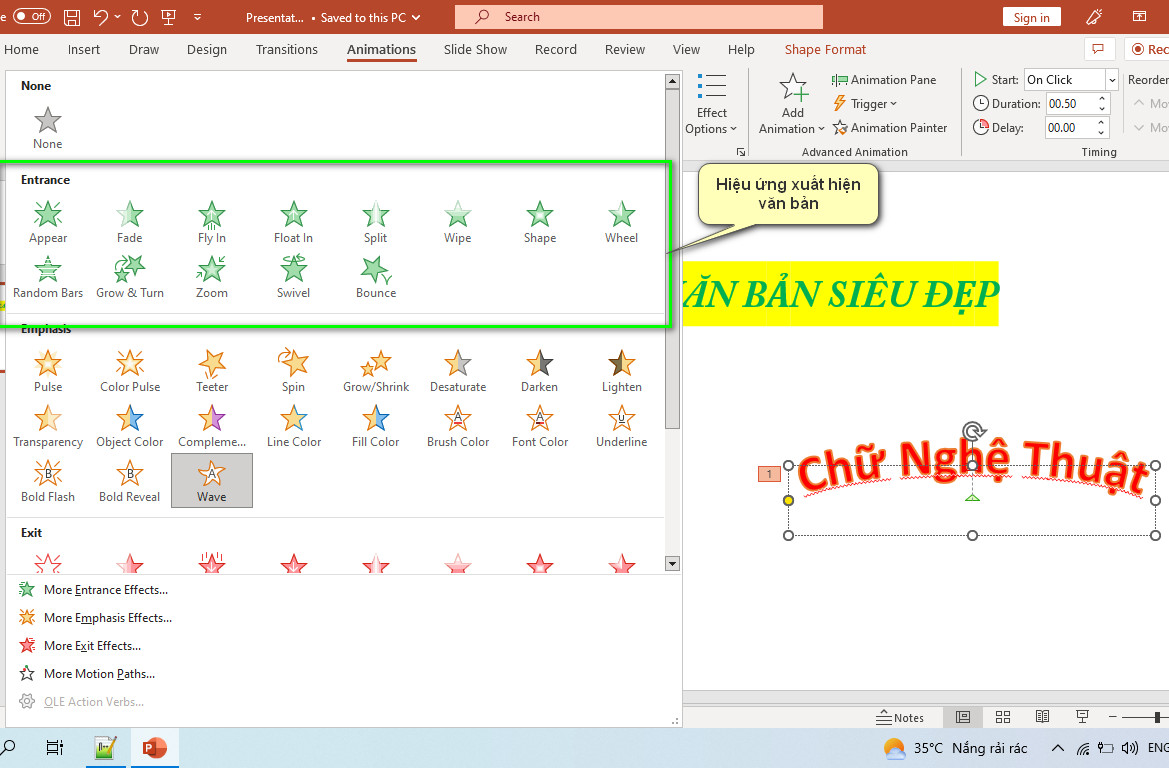Choose the Fly In entrance animation

click(x=212, y=222)
